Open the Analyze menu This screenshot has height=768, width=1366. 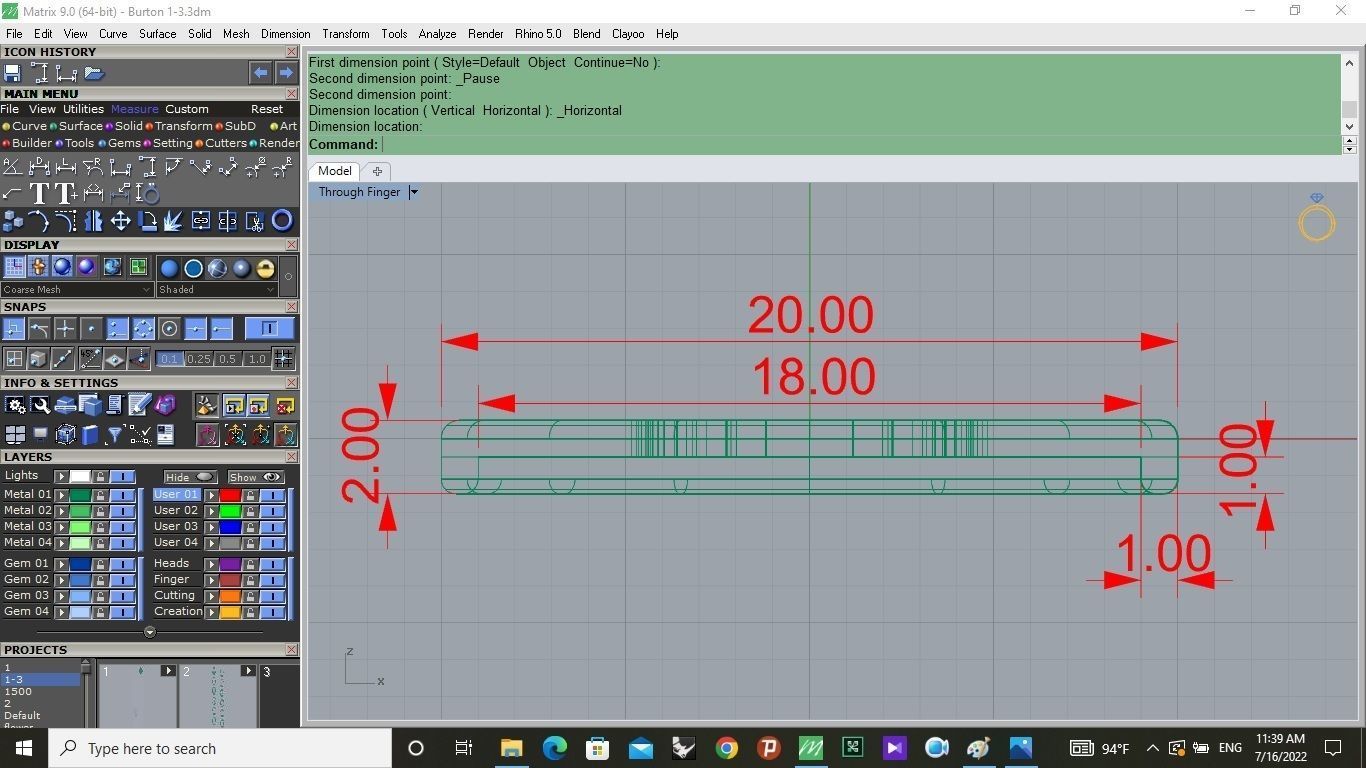[x=437, y=34]
